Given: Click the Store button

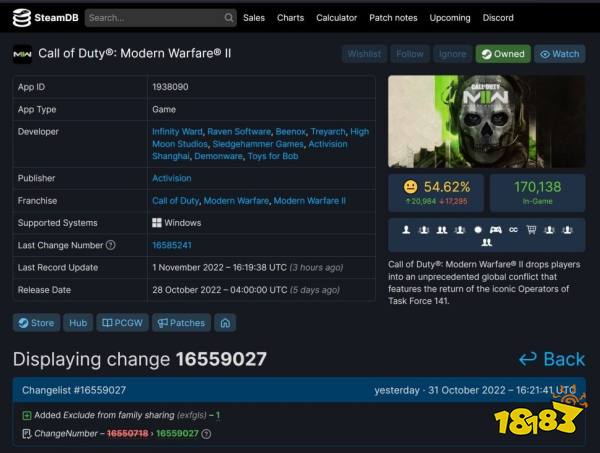Looking at the screenshot, I should 36,323.
